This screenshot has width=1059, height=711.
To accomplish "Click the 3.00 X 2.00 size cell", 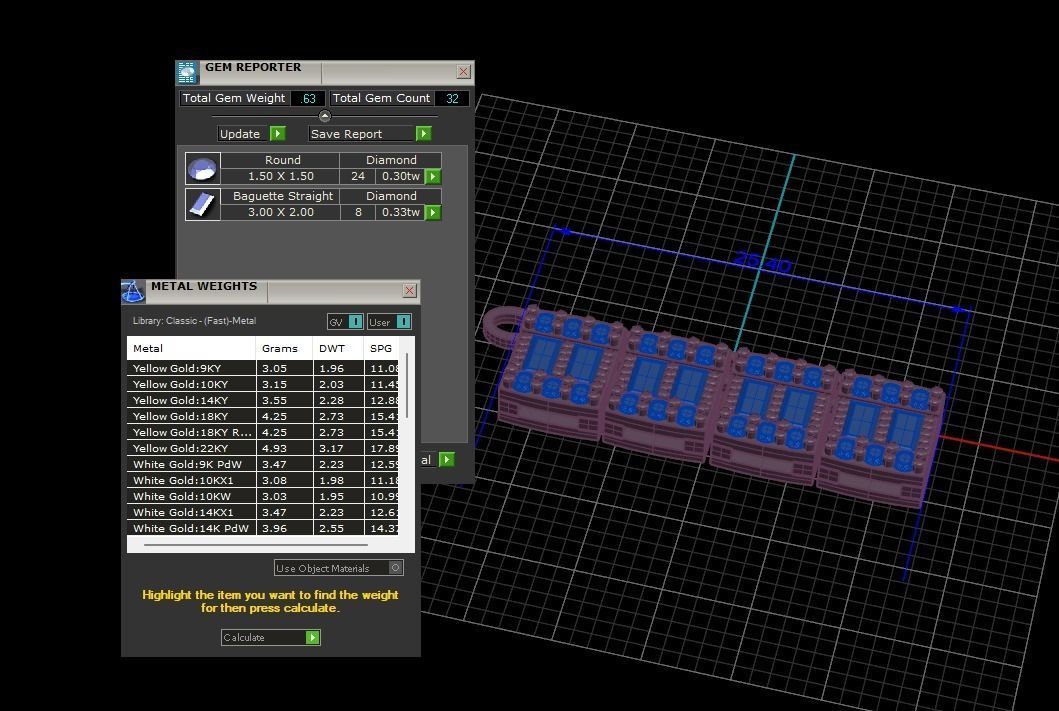I will (280, 212).
